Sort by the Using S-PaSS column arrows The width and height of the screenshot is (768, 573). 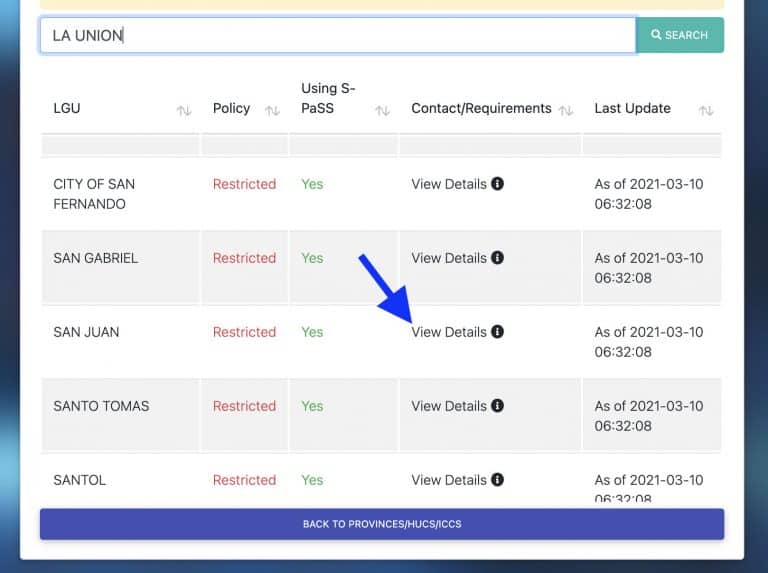[x=382, y=110]
